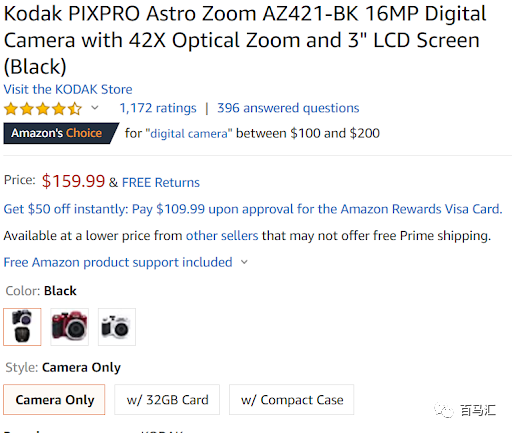Open Visit the KODAK Store link
512x433 pixels.
[x=68, y=89]
